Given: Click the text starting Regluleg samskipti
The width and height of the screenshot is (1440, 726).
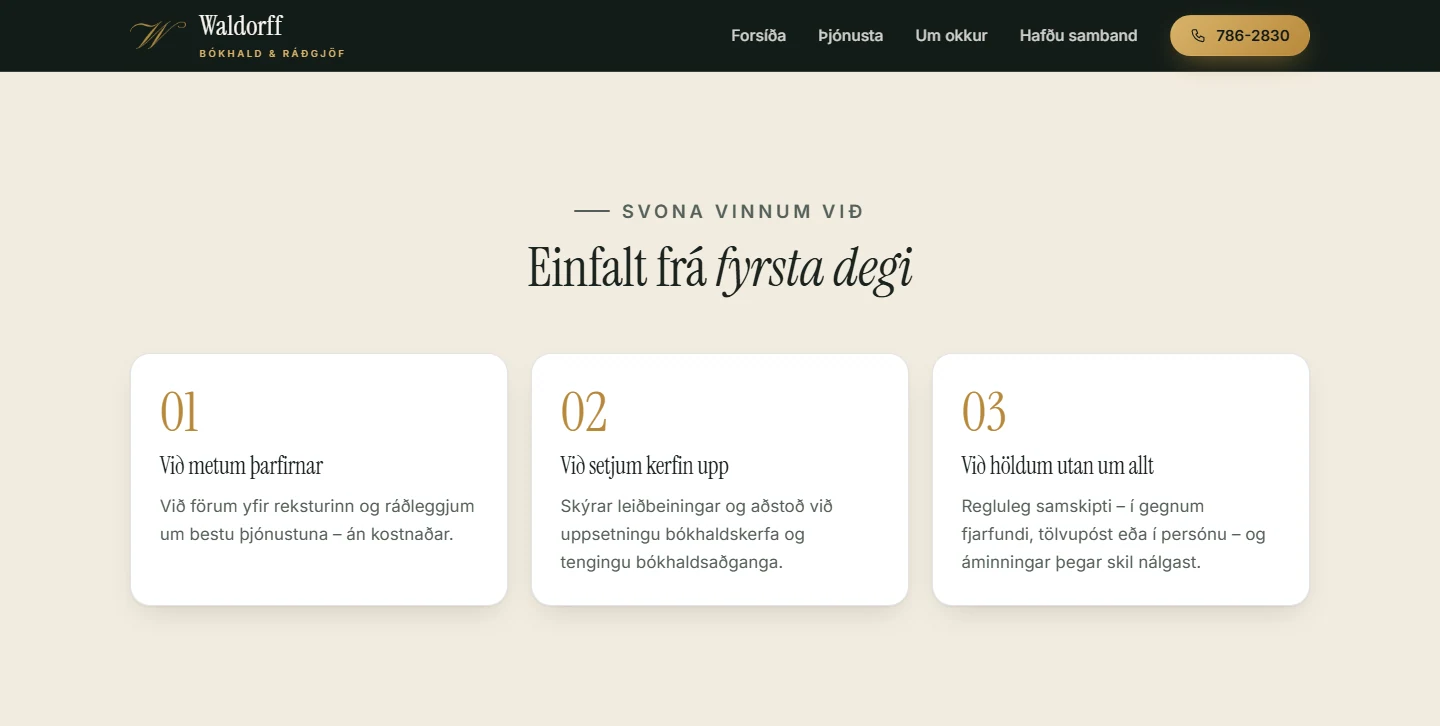Looking at the screenshot, I should [x=1114, y=534].
